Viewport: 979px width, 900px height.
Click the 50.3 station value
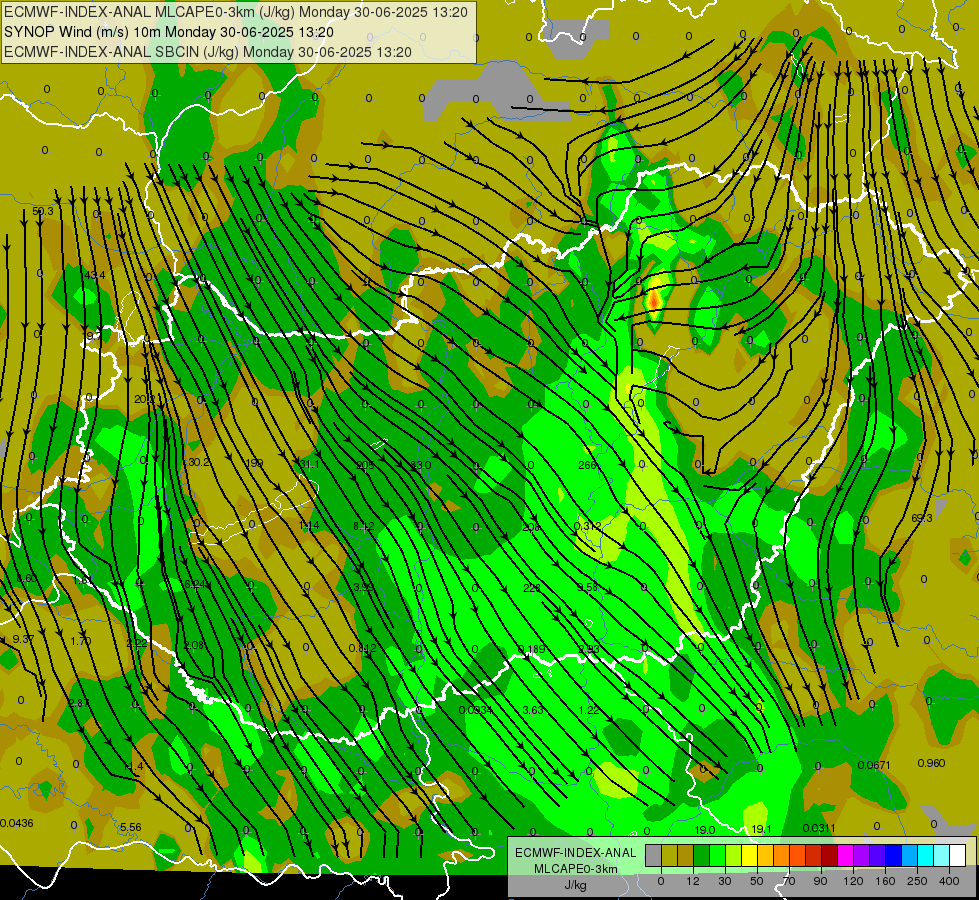pyautogui.click(x=43, y=212)
